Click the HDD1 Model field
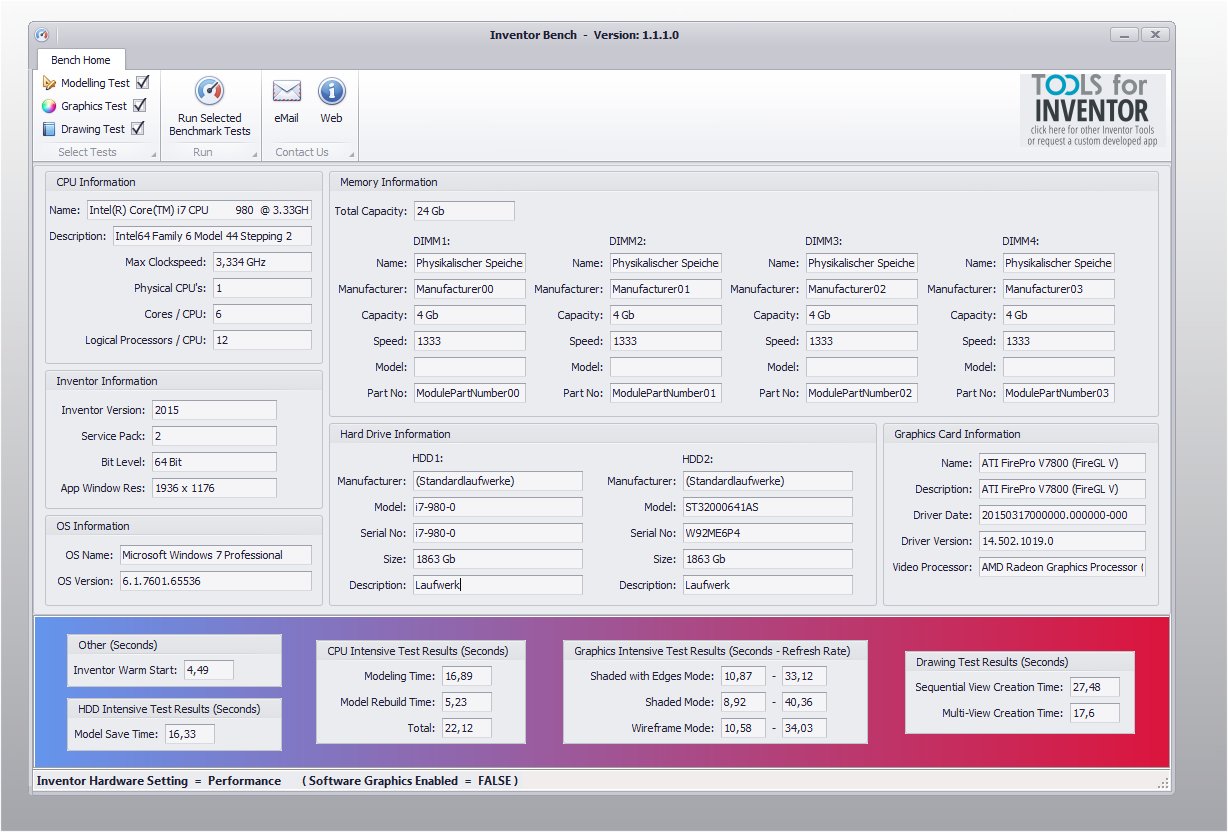Image resolution: width=1228 pixels, height=832 pixels. coord(497,507)
